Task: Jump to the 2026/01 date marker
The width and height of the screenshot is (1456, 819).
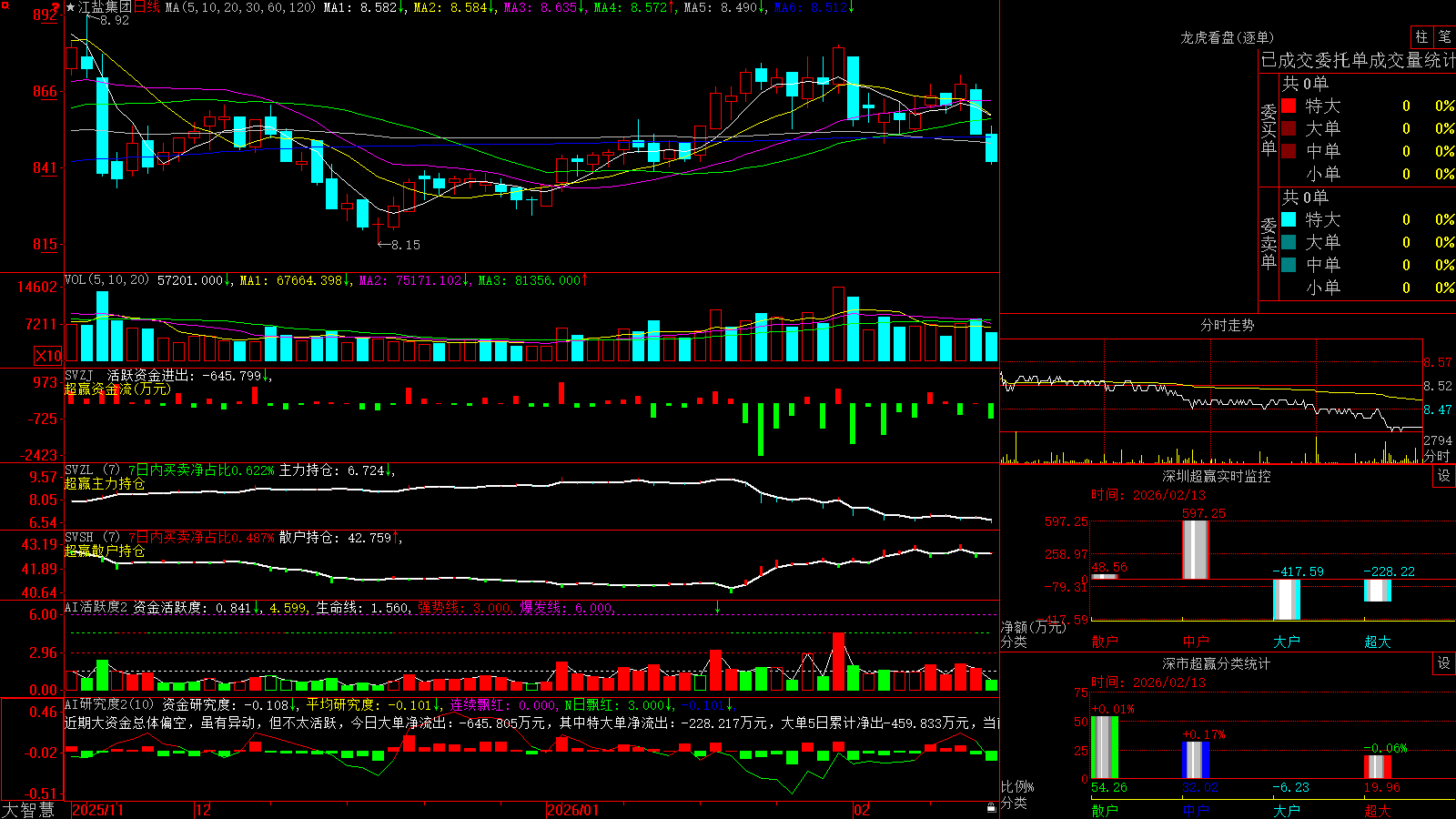Action: click(573, 810)
